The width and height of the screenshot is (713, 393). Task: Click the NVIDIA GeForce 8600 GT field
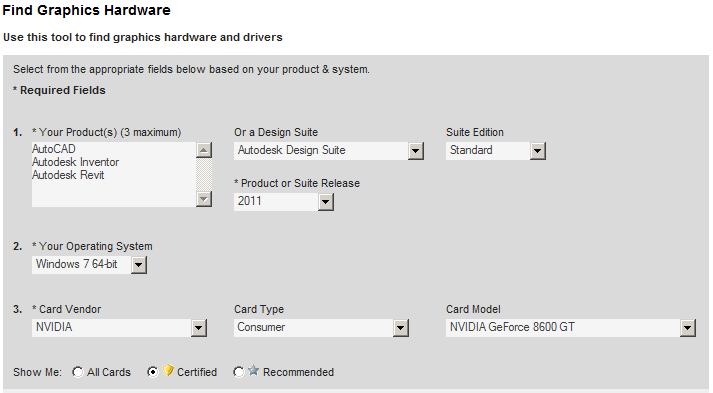[571, 328]
